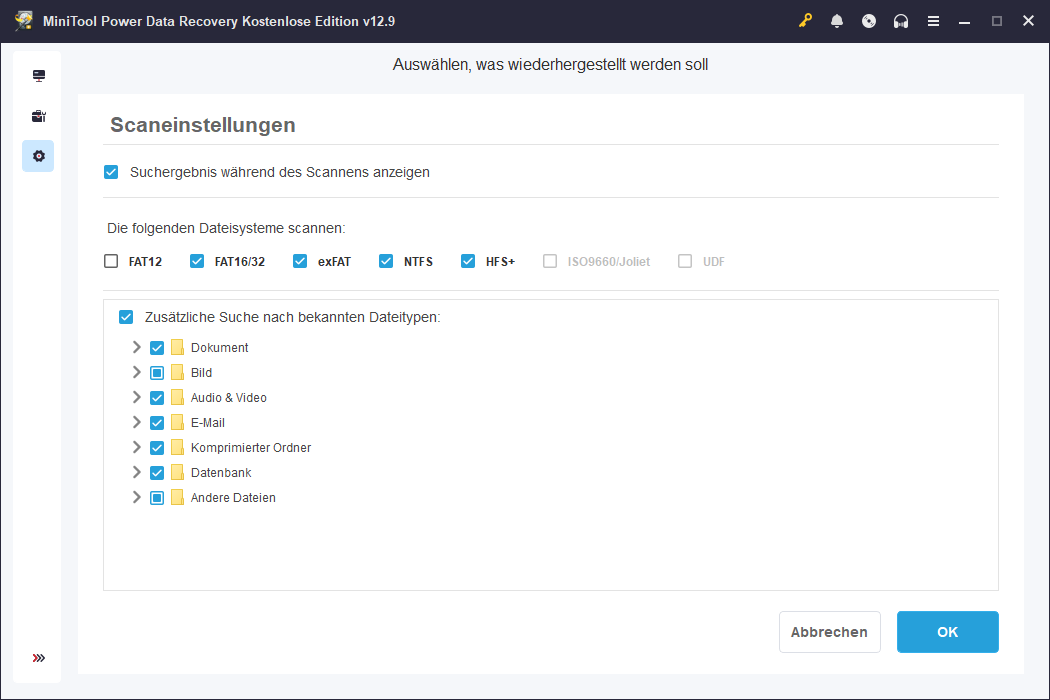Click the E-Mail folder icon
1050x700 pixels.
pos(177,422)
